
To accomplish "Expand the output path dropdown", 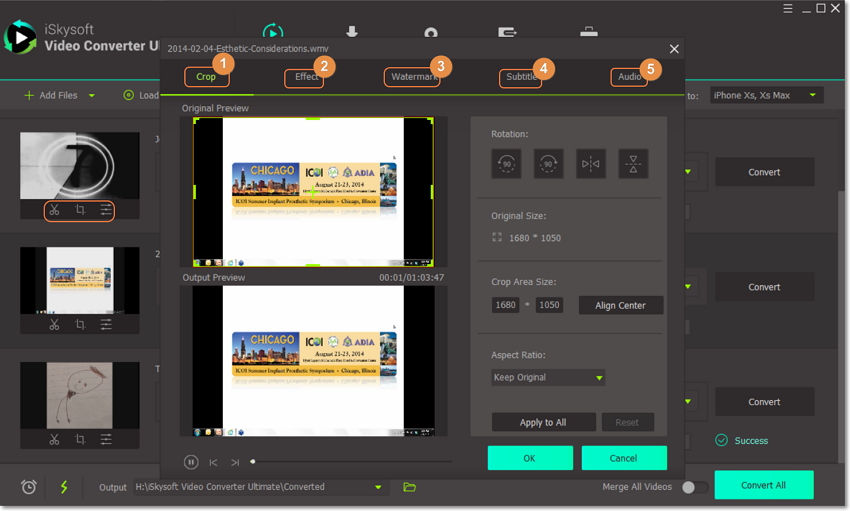I will [x=378, y=487].
